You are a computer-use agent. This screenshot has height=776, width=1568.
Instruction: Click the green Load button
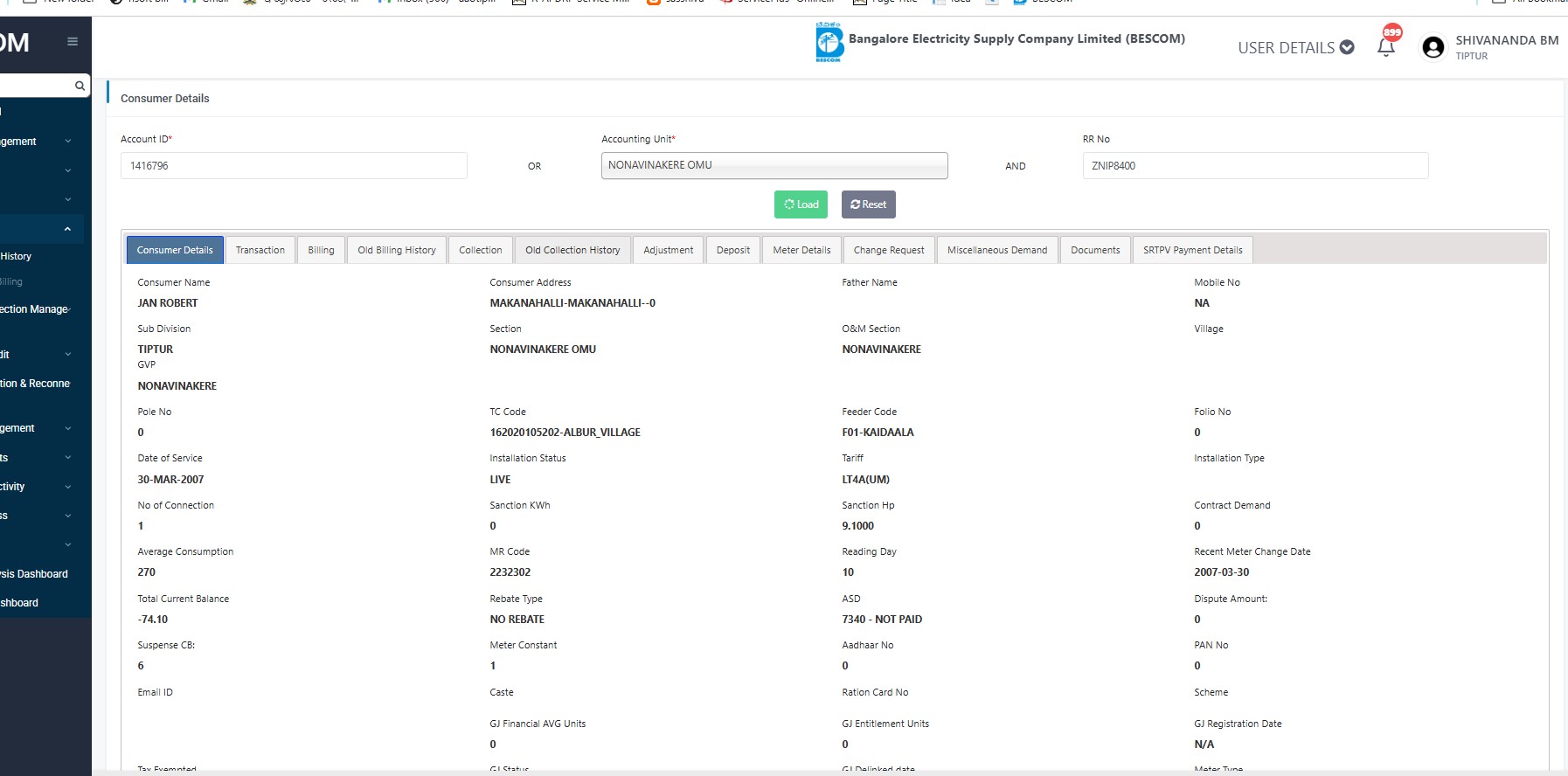[x=801, y=204]
